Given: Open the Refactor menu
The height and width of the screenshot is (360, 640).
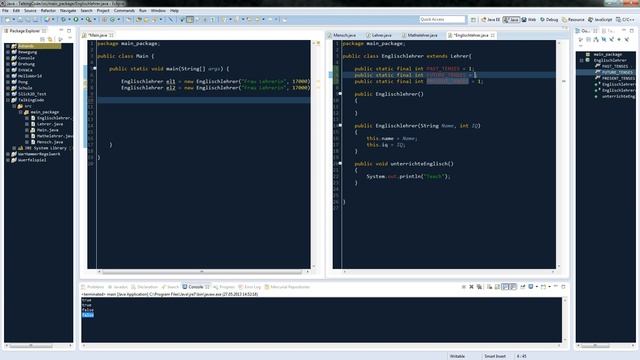Looking at the screenshot, I should pyautogui.click(x=48, y=11).
